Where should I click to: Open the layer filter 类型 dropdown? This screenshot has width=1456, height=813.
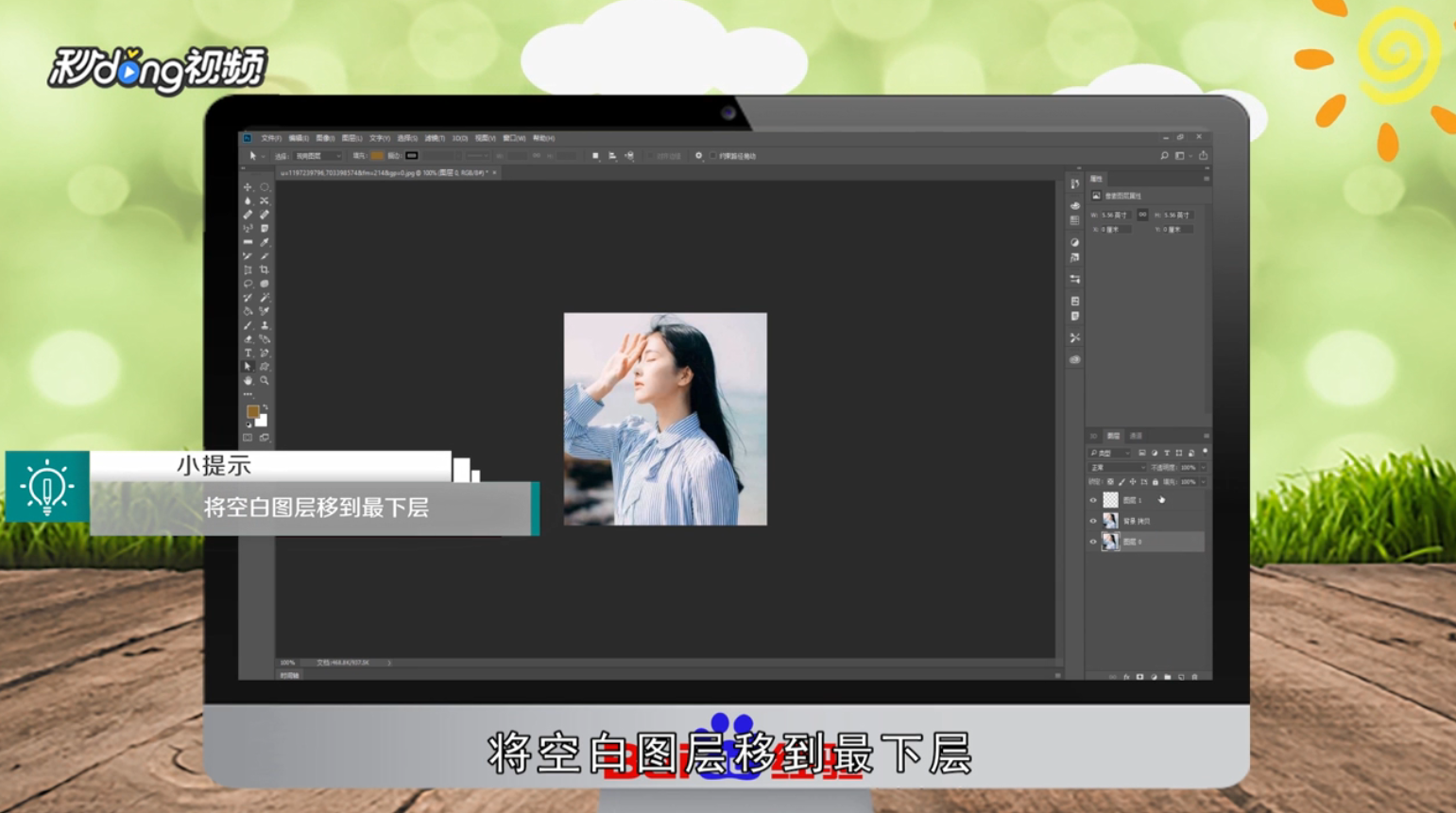click(1109, 453)
